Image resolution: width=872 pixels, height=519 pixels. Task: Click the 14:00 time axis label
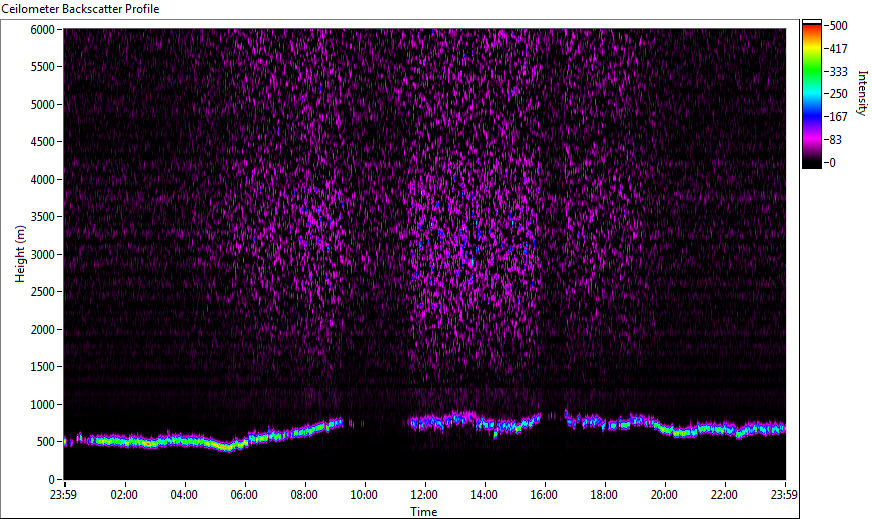(484, 495)
